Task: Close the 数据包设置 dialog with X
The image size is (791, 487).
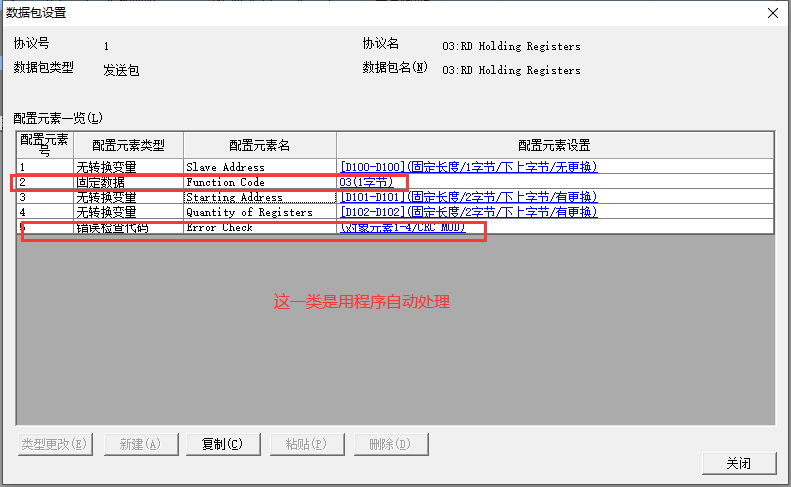Action: tap(771, 13)
